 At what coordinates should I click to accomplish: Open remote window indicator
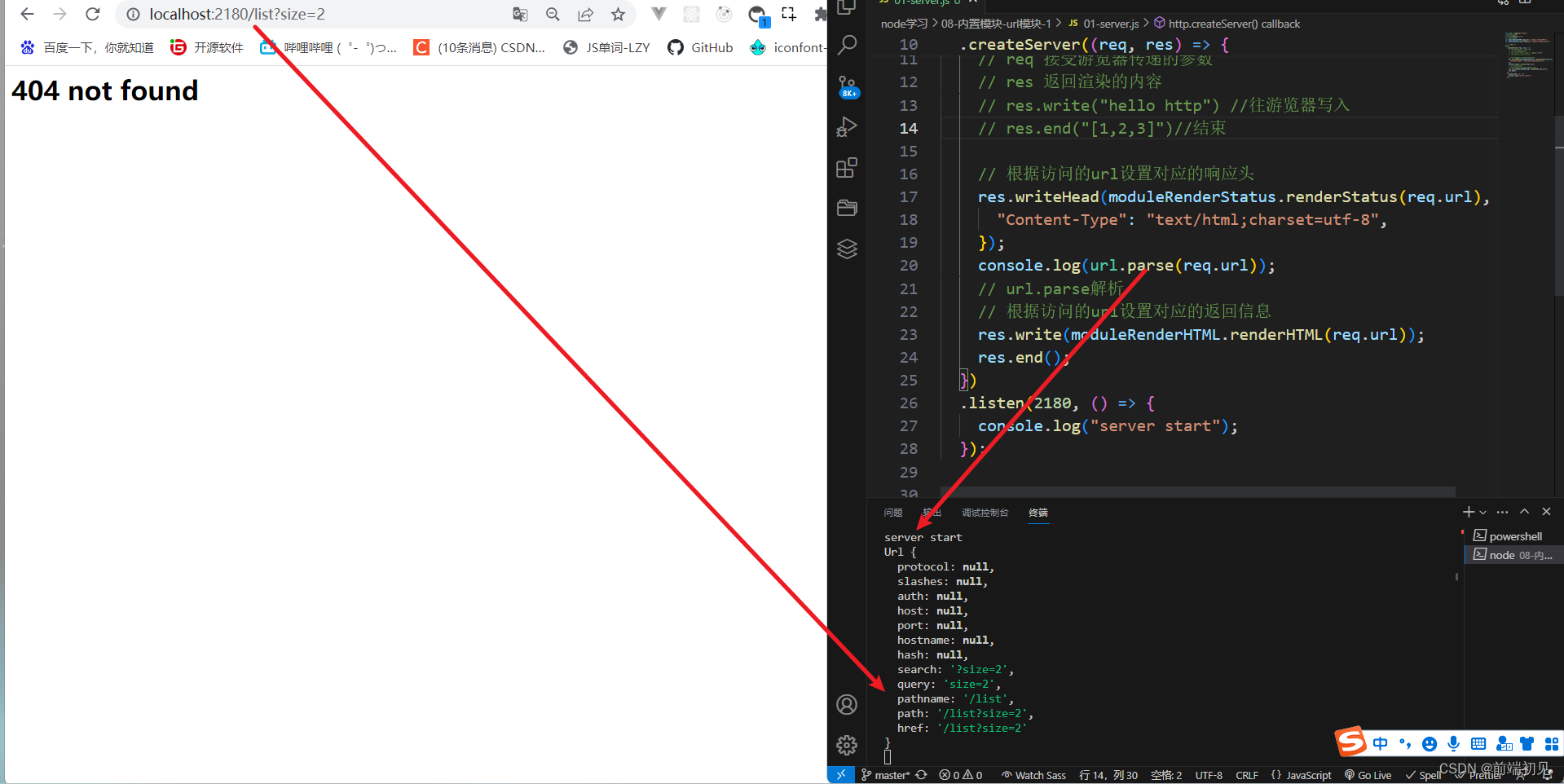coord(841,775)
